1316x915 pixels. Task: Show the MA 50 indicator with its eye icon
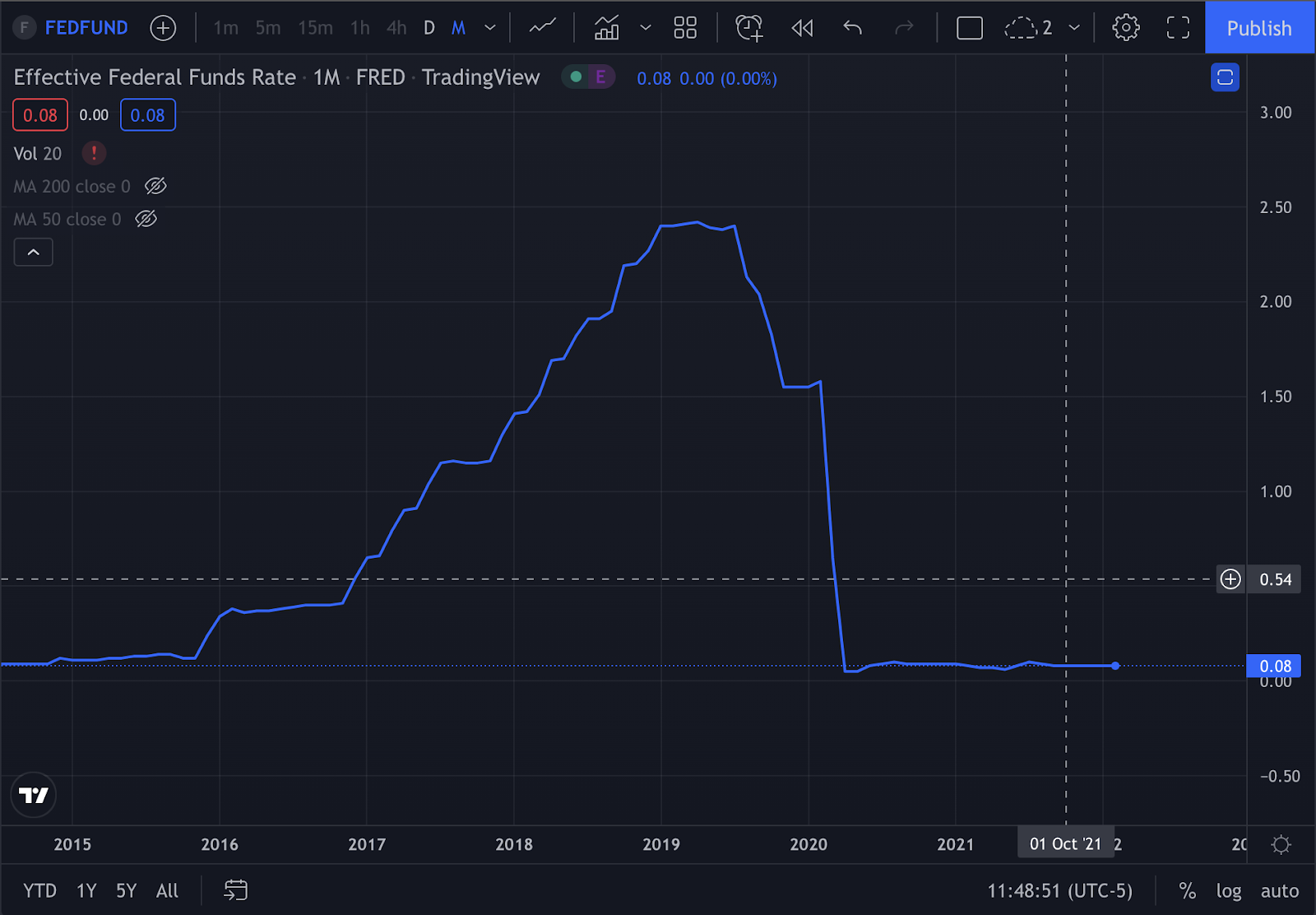click(x=146, y=219)
